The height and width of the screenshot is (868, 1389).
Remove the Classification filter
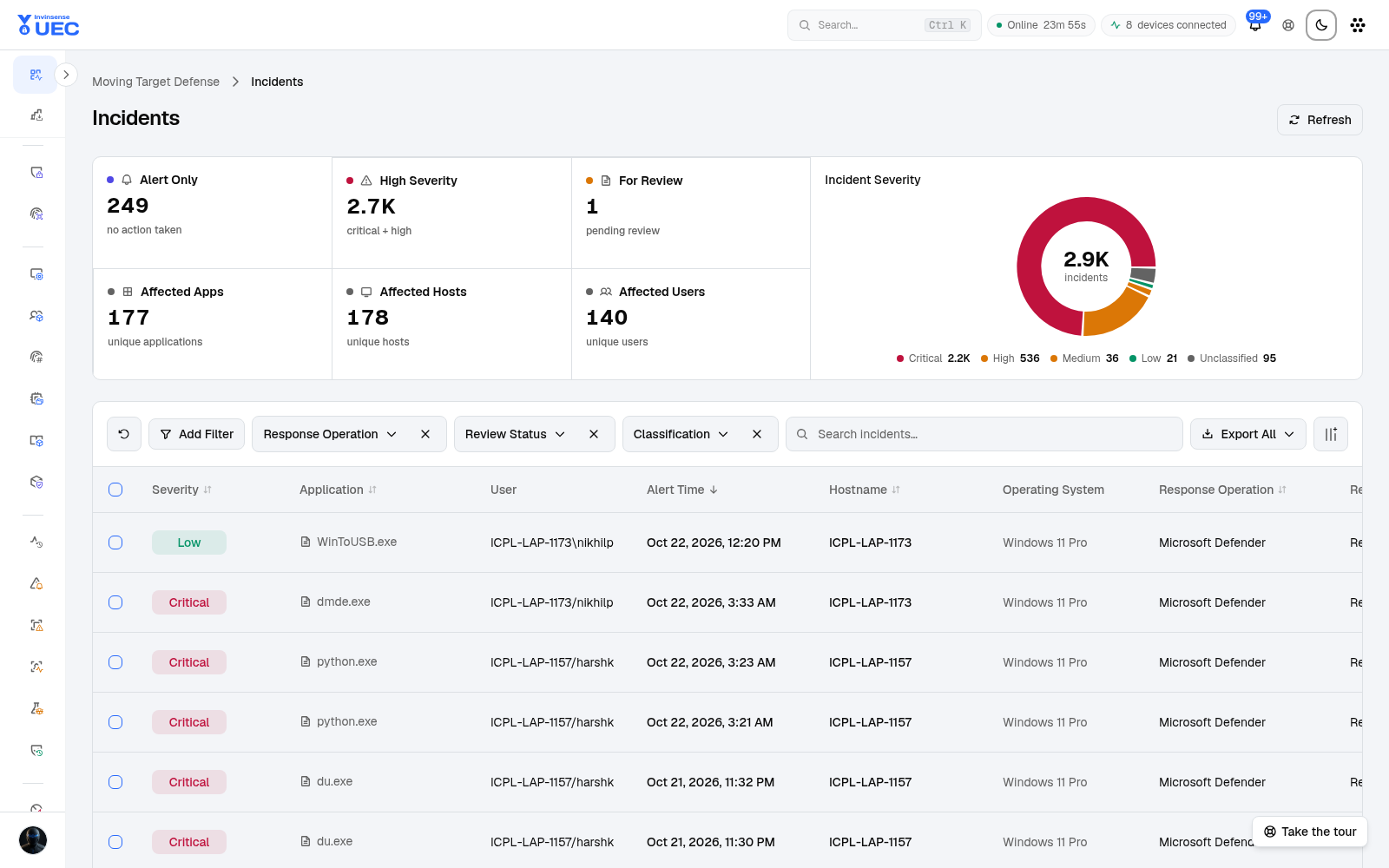click(x=757, y=434)
